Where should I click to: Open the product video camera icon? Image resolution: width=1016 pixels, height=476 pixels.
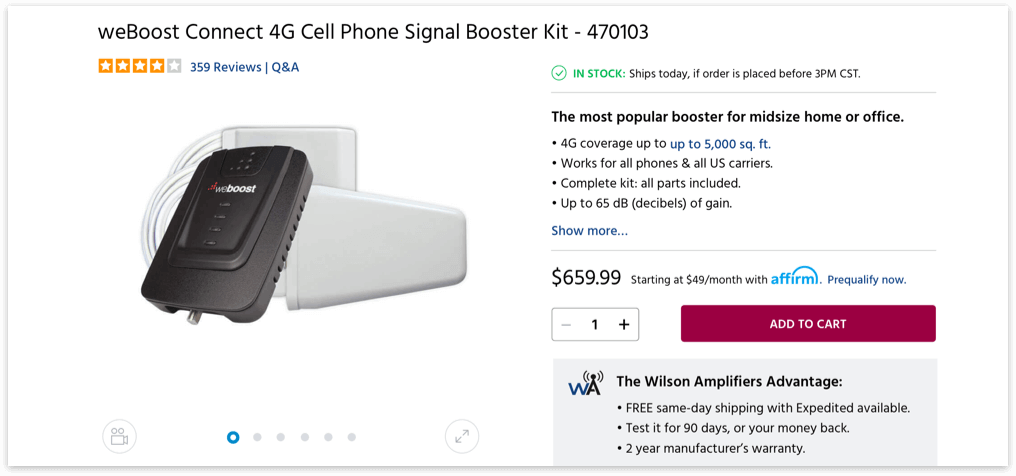pos(119,436)
